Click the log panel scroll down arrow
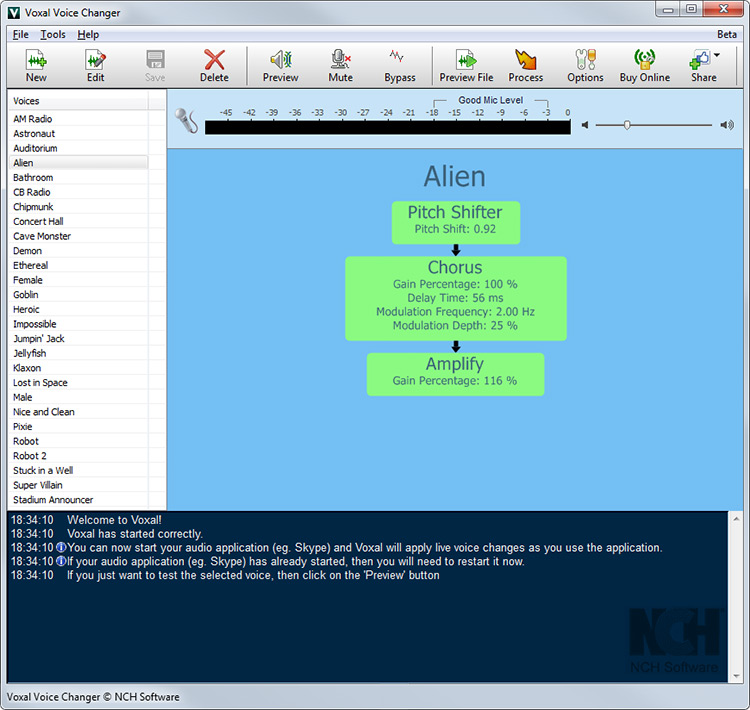The image size is (750, 710). [x=736, y=676]
